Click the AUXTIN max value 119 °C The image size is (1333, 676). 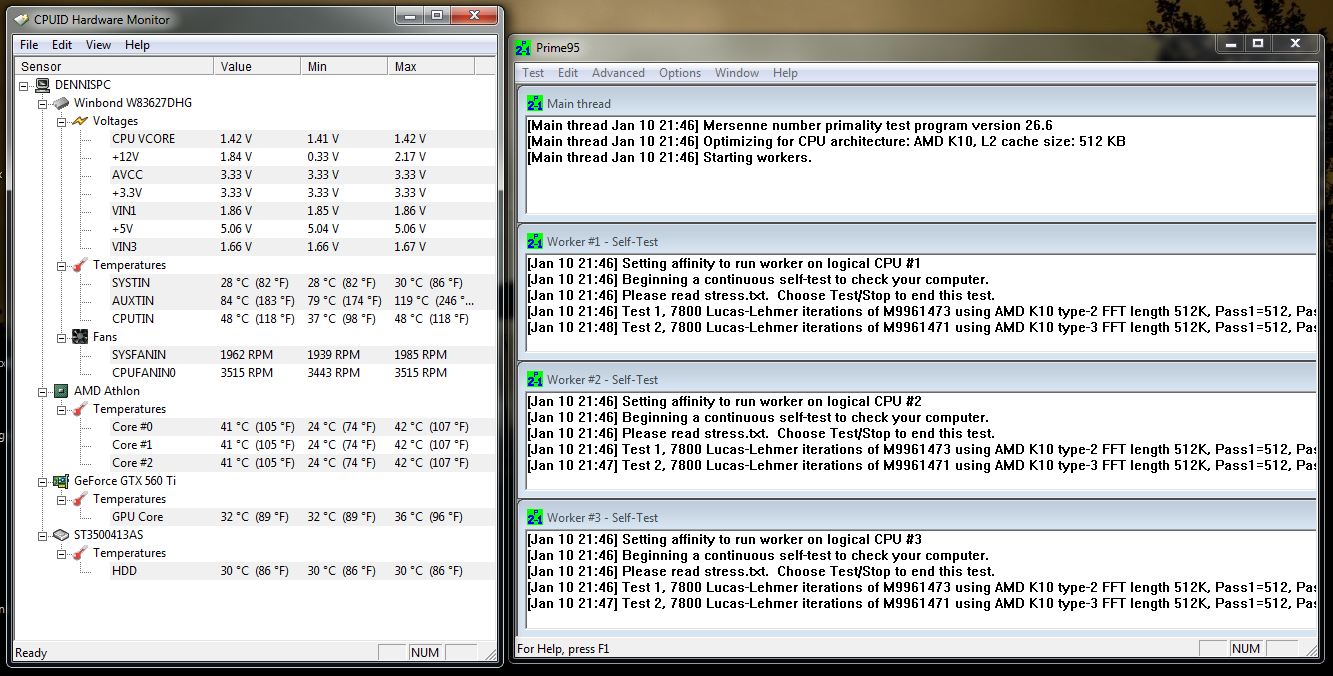point(433,301)
